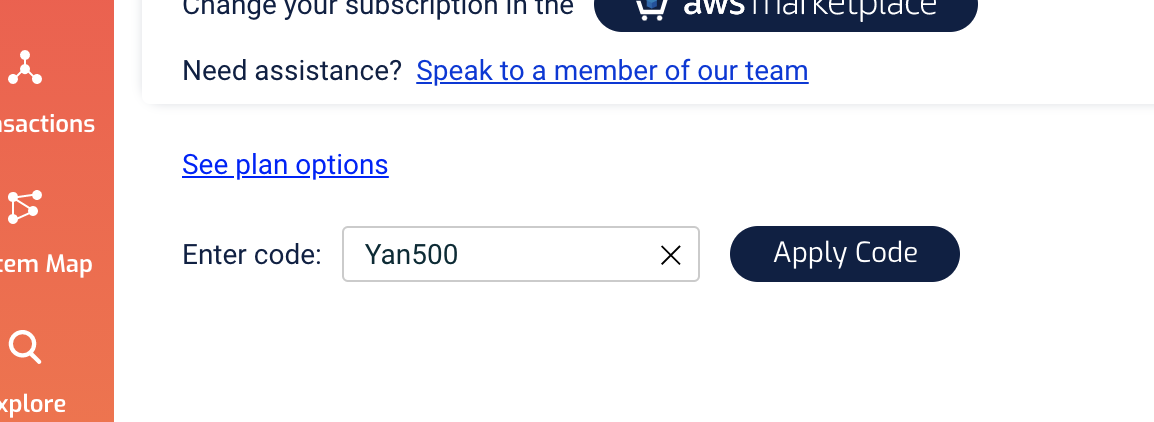Click the Apply Code button
The height and width of the screenshot is (422, 1154).
845,253
